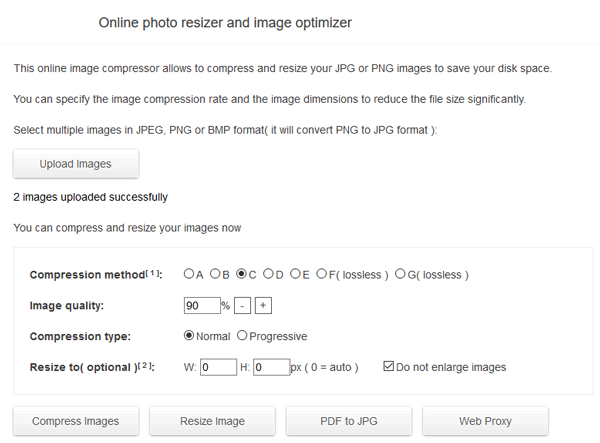Click the Resize Image button

(x=211, y=421)
